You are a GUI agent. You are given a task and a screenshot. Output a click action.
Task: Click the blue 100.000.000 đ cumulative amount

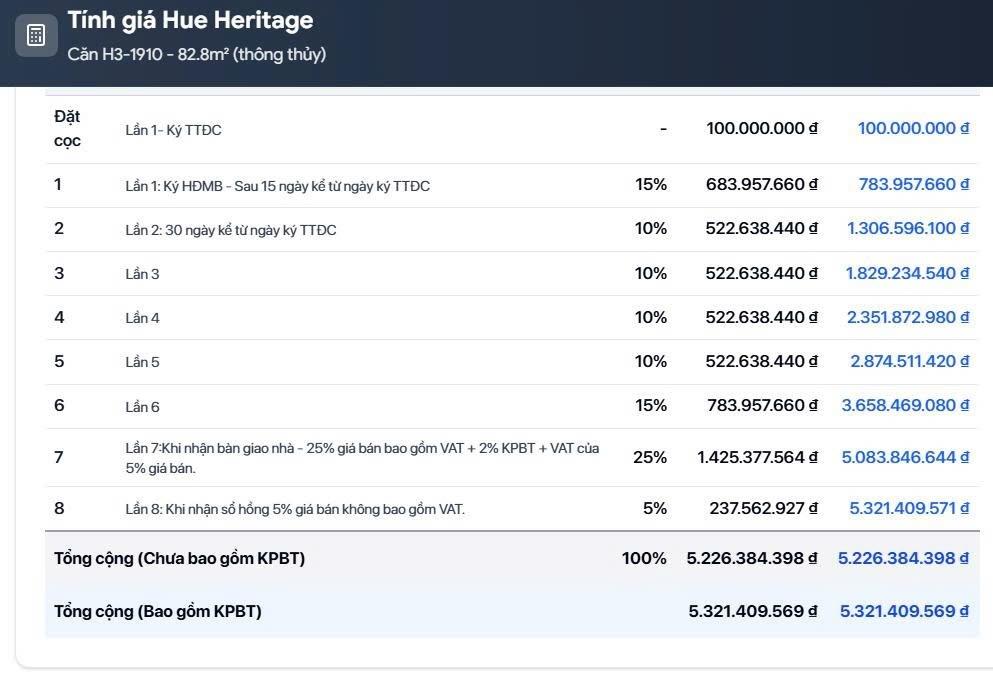[913, 128]
